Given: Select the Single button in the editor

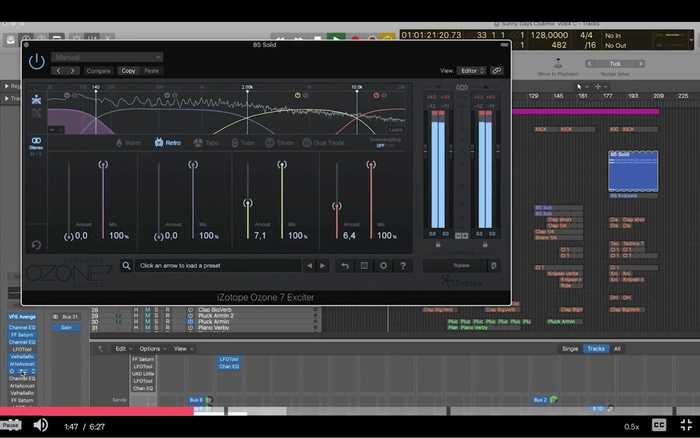Looking at the screenshot, I should click(570, 349).
